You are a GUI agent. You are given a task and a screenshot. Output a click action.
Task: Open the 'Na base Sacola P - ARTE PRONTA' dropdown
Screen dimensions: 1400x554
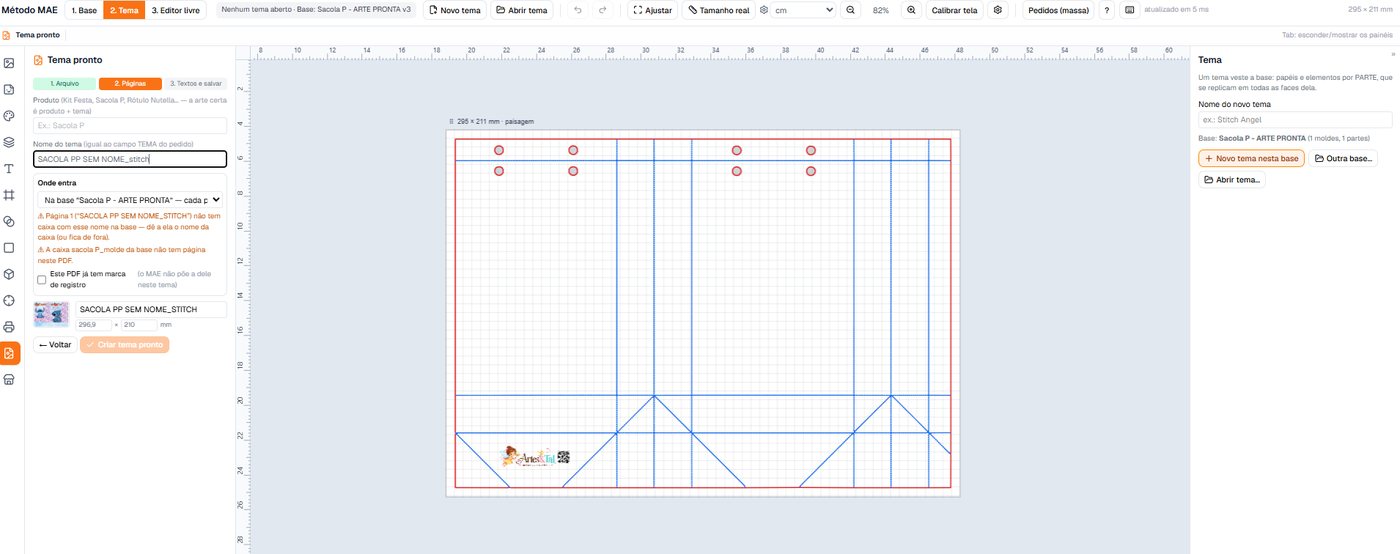(129, 200)
